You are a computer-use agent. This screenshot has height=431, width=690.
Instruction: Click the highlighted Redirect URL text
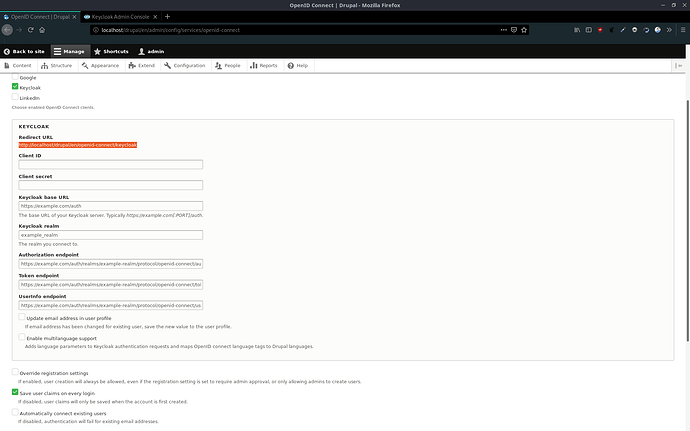click(77, 145)
